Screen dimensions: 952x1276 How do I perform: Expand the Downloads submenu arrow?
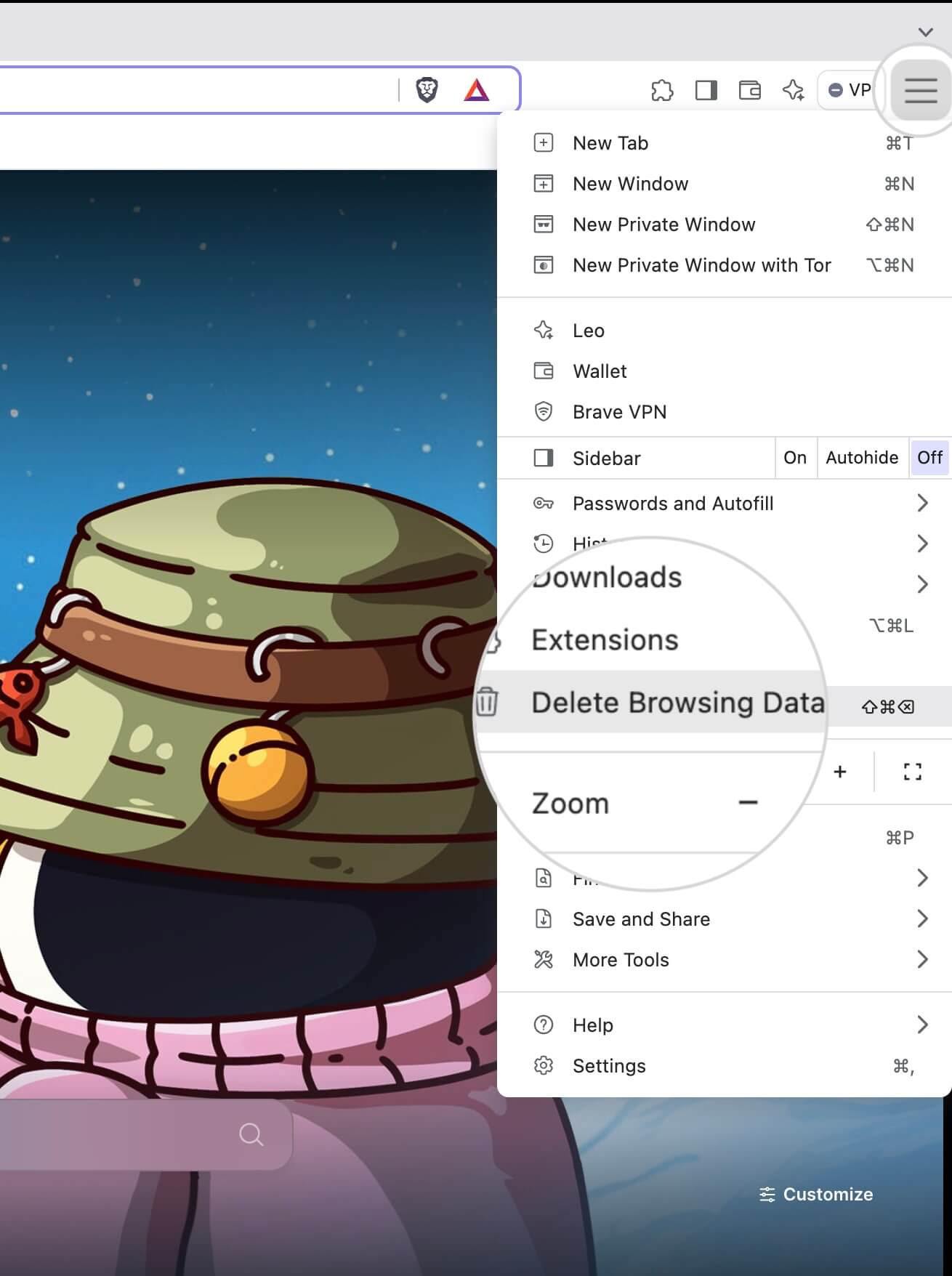[x=922, y=584]
